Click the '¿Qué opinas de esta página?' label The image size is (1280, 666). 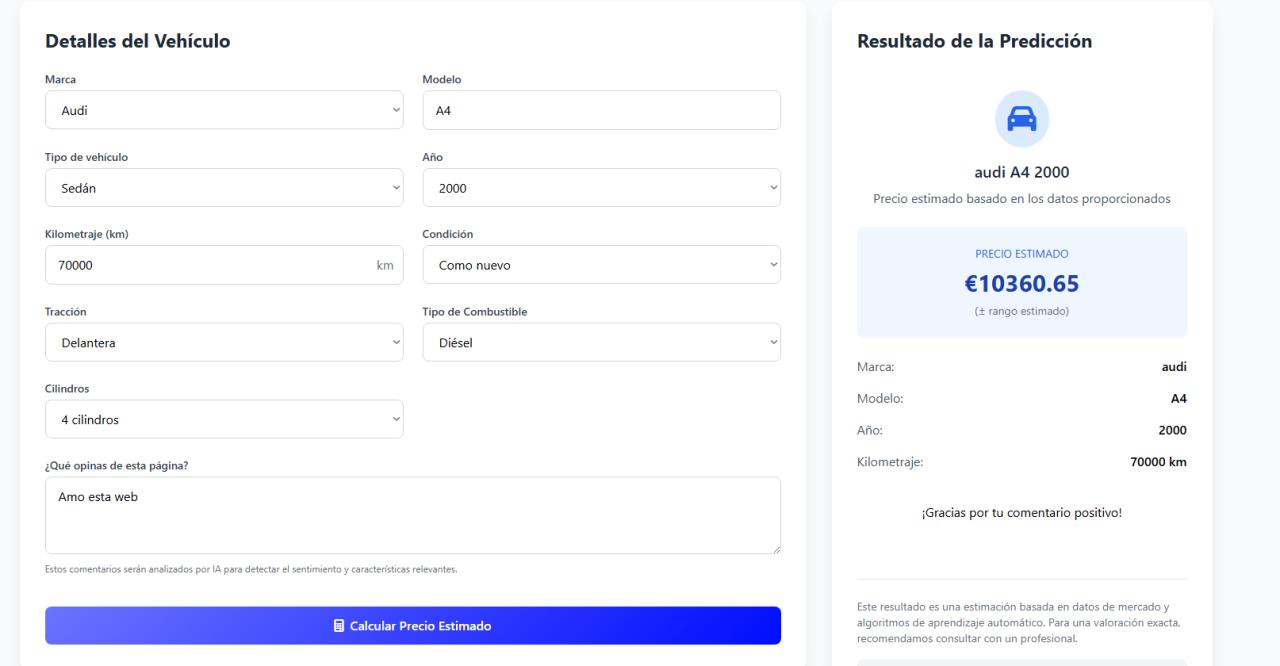pos(114,466)
